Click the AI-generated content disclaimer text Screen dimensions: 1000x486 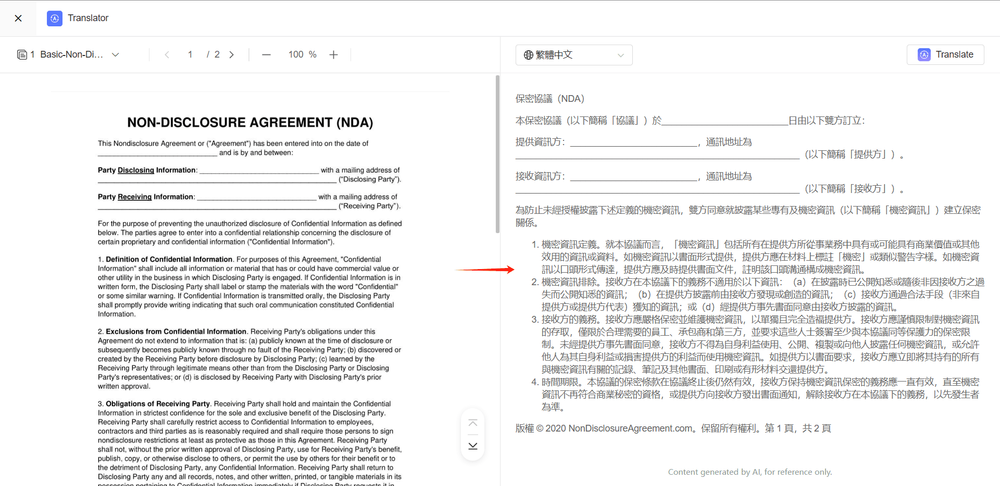click(x=749, y=472)
